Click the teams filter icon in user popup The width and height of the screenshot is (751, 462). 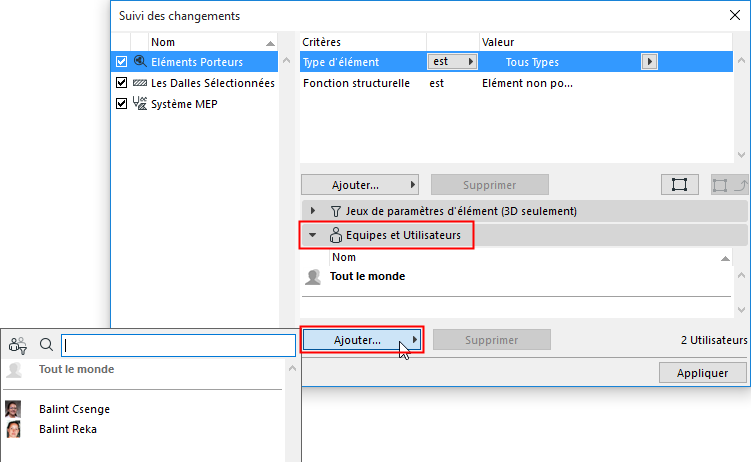point(18,345)
